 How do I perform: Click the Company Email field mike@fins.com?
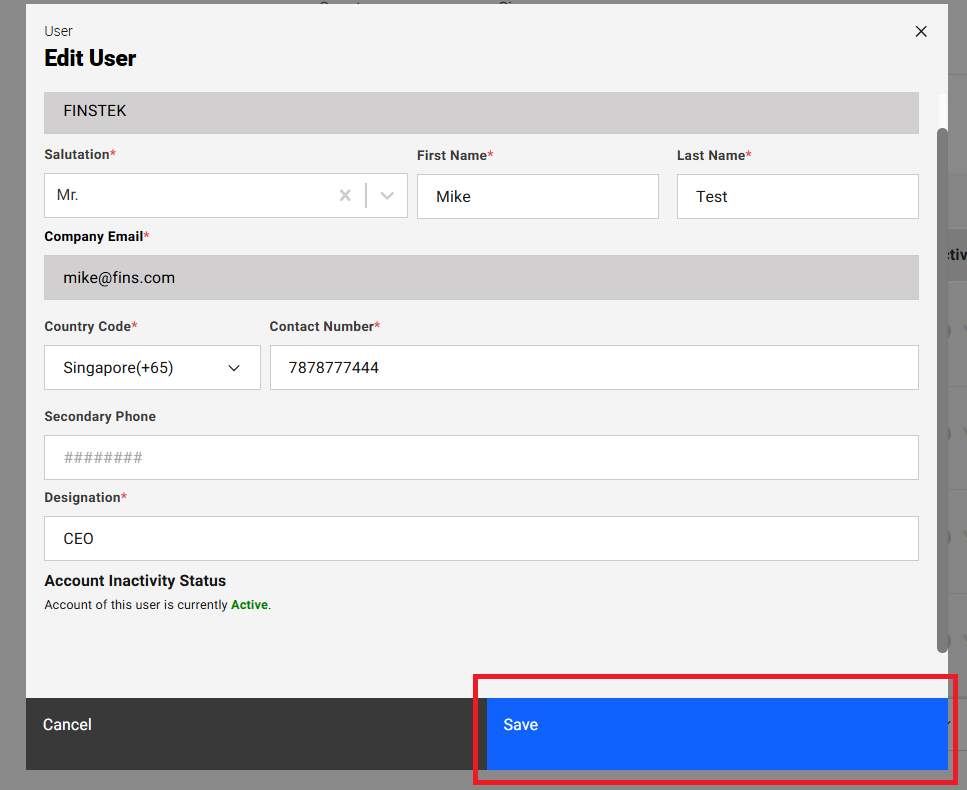tap(480, 278)
